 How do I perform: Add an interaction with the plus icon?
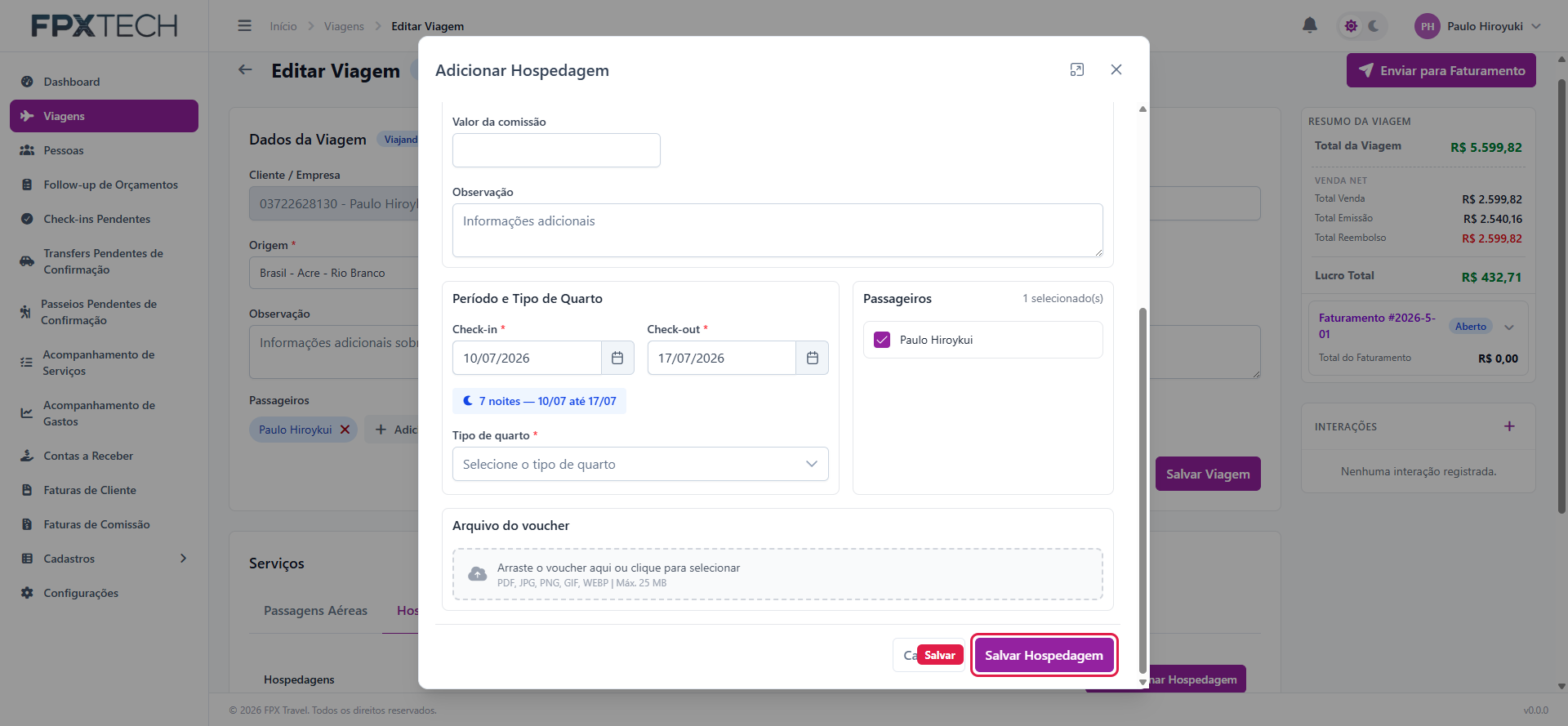[1509, 426]
